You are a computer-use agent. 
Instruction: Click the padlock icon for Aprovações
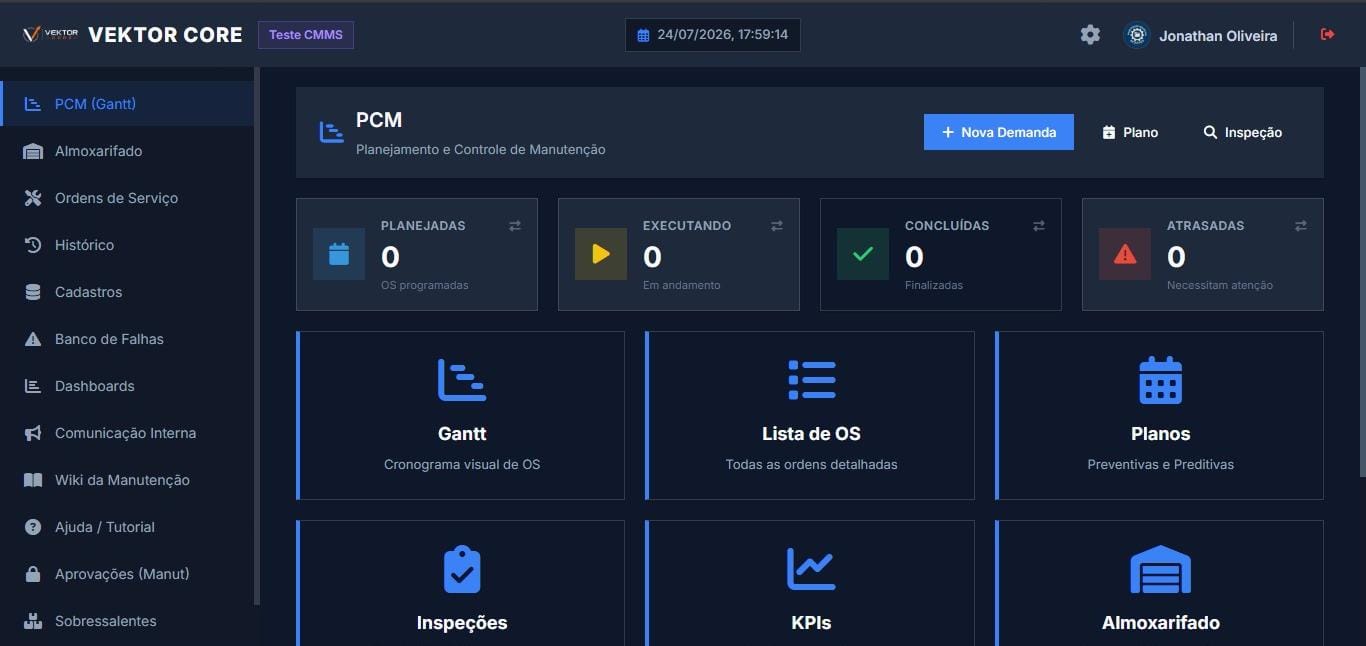33,574
